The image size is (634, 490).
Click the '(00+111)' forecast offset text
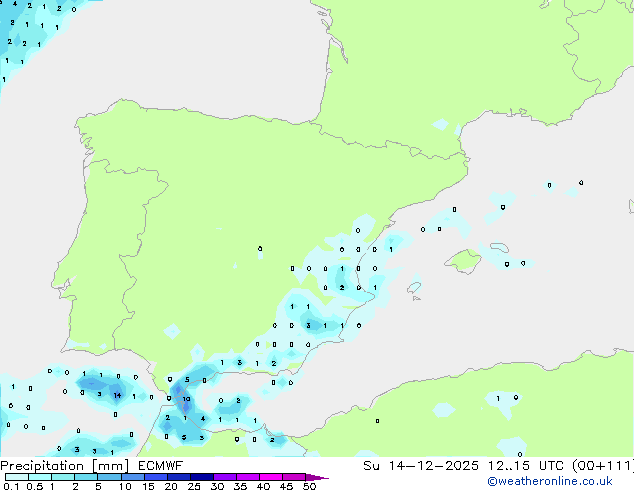tap(603, 466)
